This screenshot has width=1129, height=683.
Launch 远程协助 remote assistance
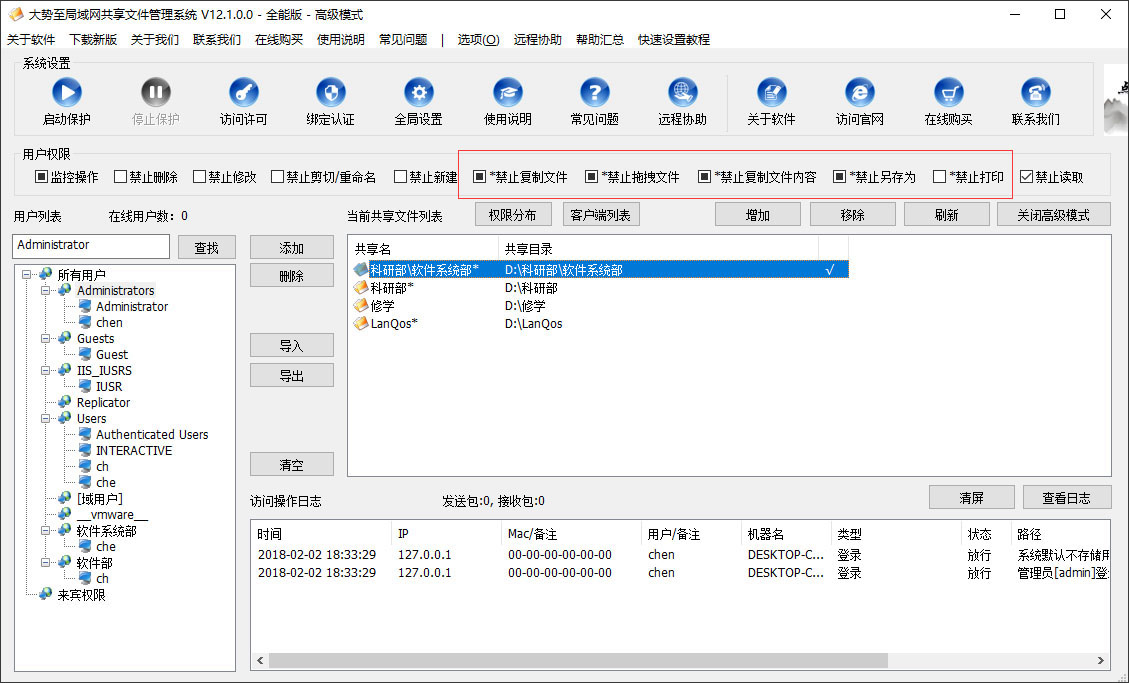tap(682, 95)
